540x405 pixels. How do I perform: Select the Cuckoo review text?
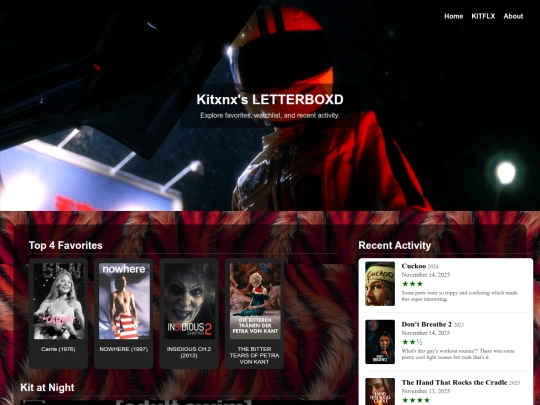(x=459, y=296)
